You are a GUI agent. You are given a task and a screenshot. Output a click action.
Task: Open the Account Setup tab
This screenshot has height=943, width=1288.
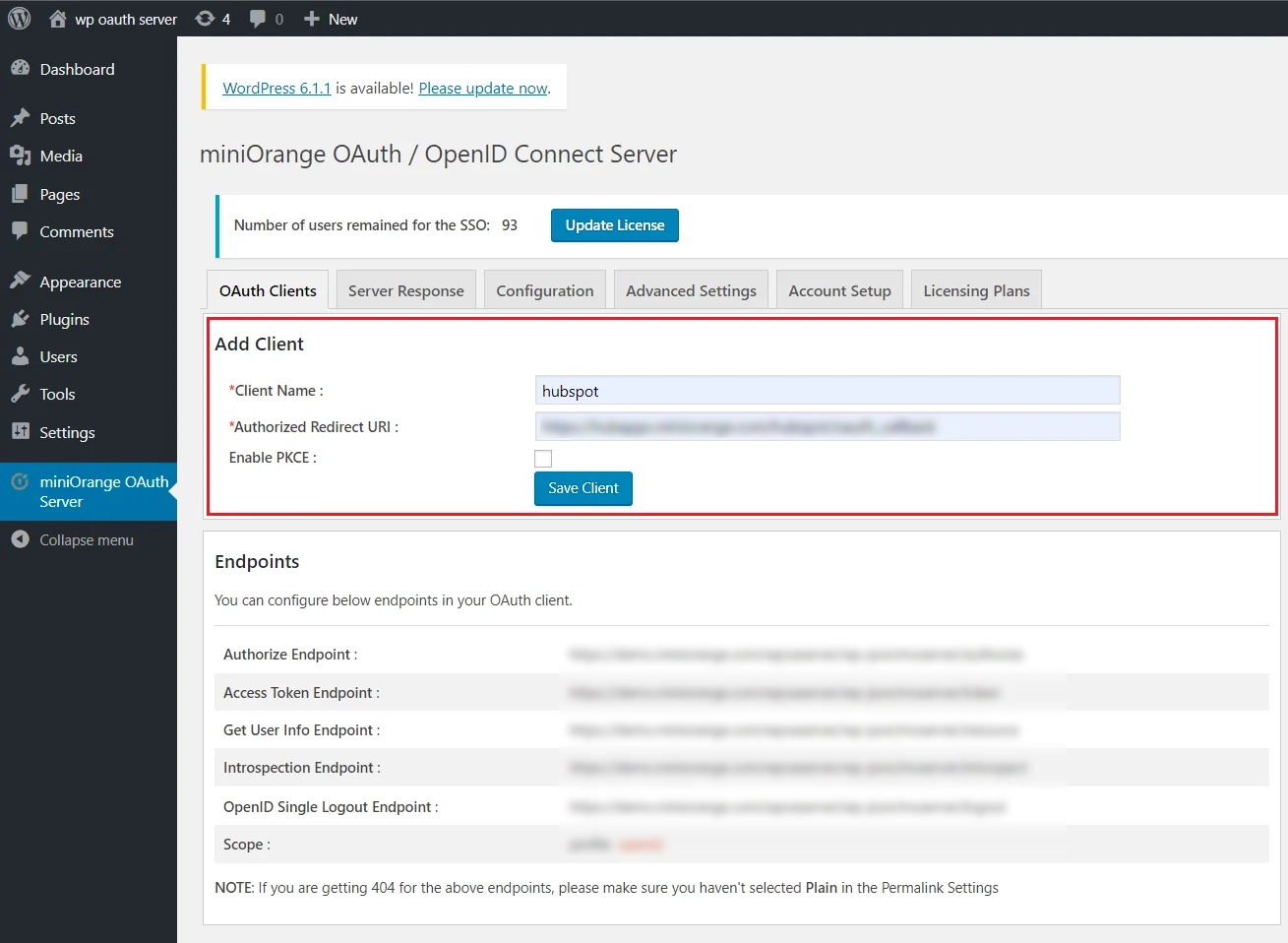point(839,290)
